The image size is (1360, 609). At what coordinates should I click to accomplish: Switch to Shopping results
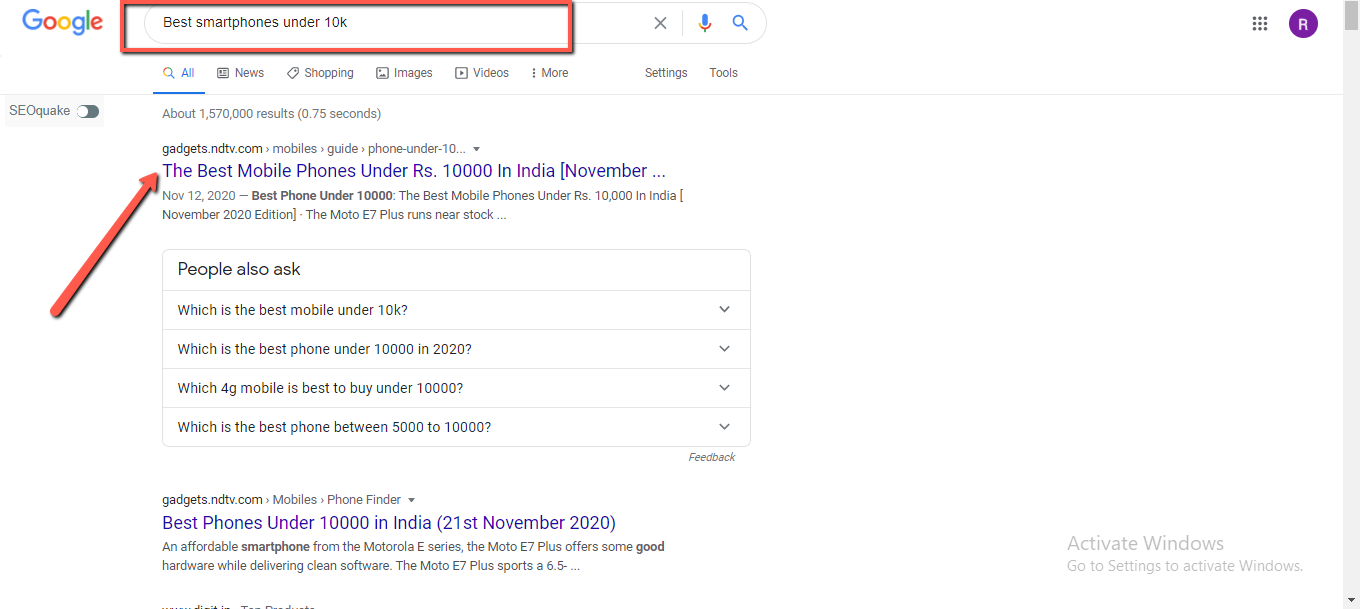tap(320, 72)
